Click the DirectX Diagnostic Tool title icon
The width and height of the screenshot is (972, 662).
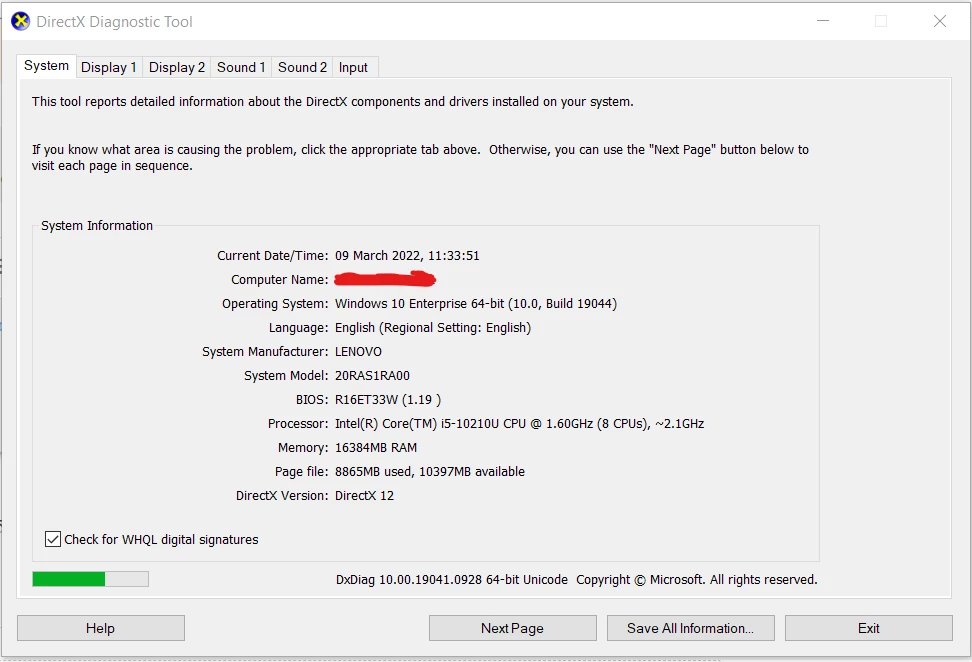[x=20, y=22]
